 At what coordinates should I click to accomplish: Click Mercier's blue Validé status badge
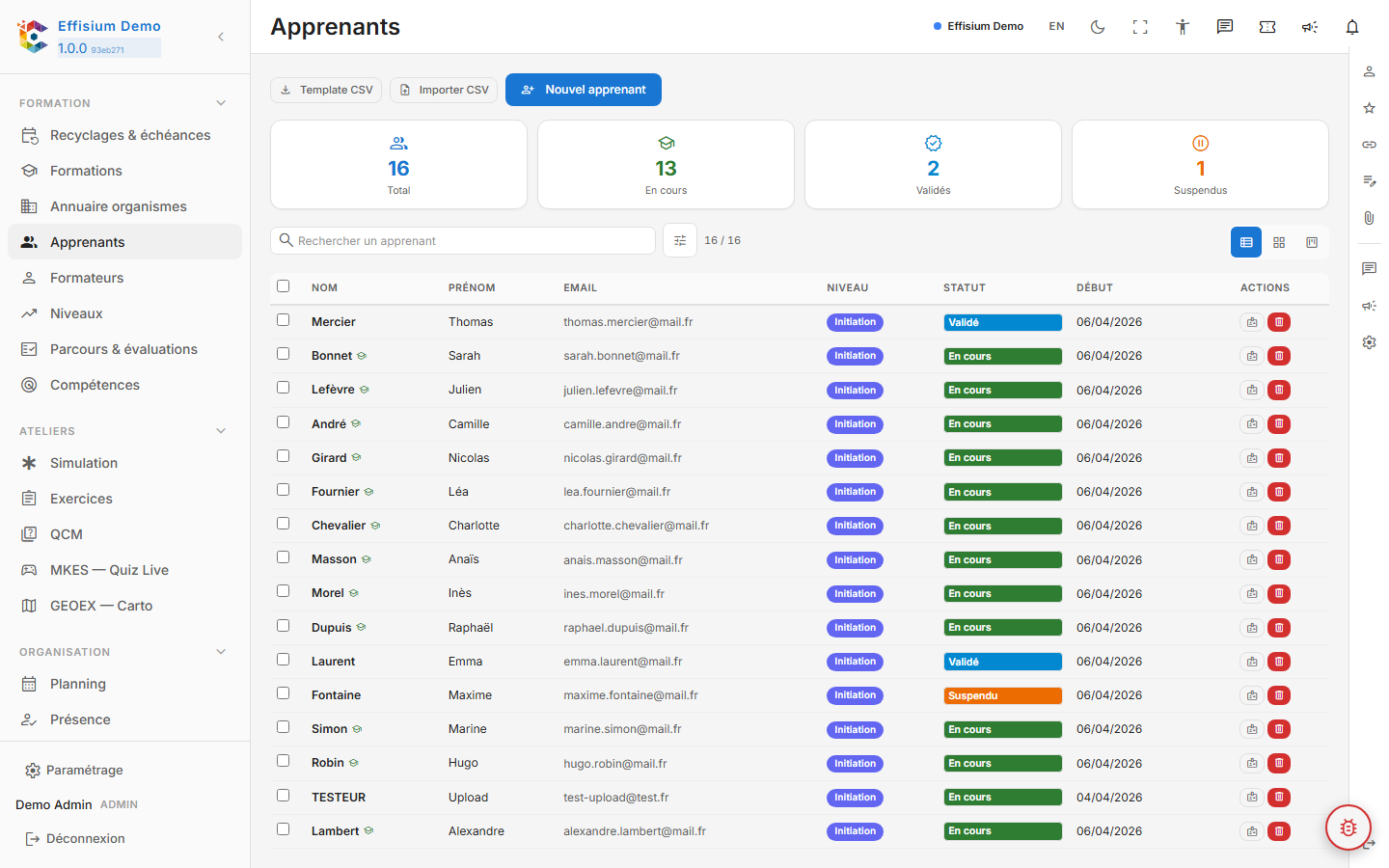tap(1002, 322)
